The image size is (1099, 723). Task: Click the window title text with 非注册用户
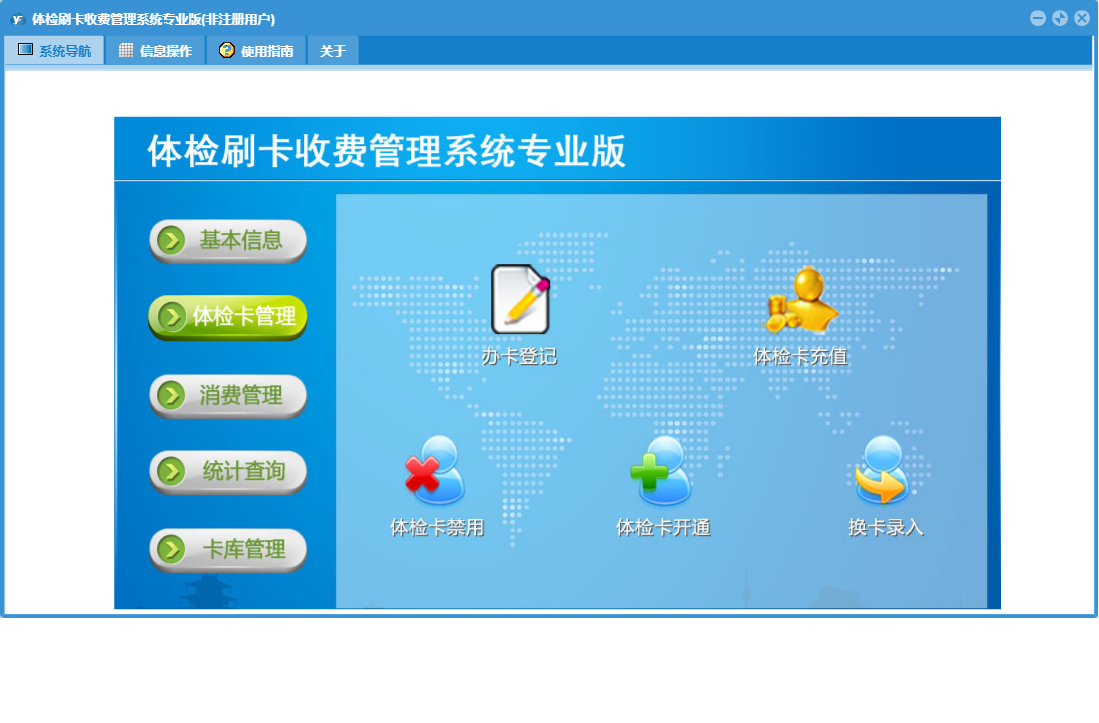click(153, 19)
